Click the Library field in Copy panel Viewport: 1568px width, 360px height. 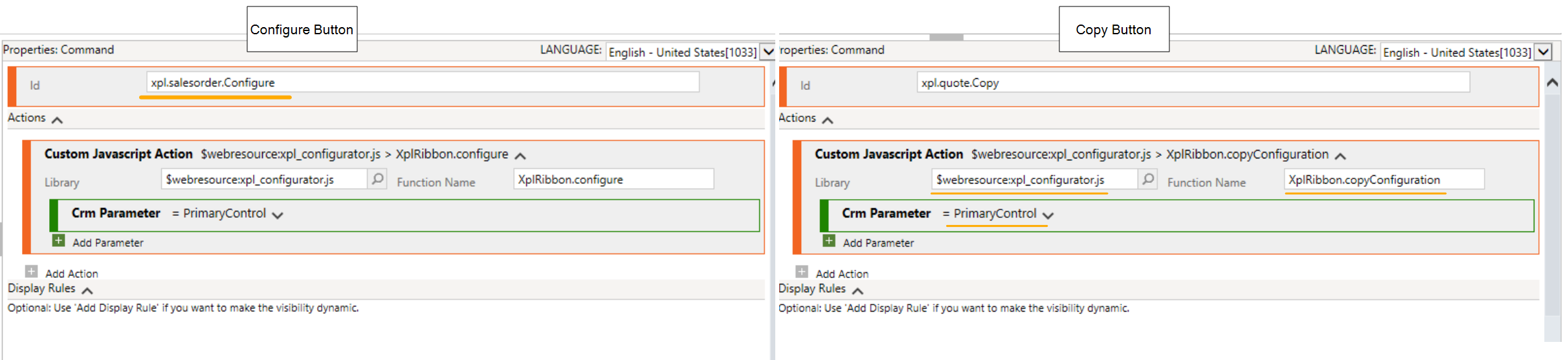point(1034,179)
